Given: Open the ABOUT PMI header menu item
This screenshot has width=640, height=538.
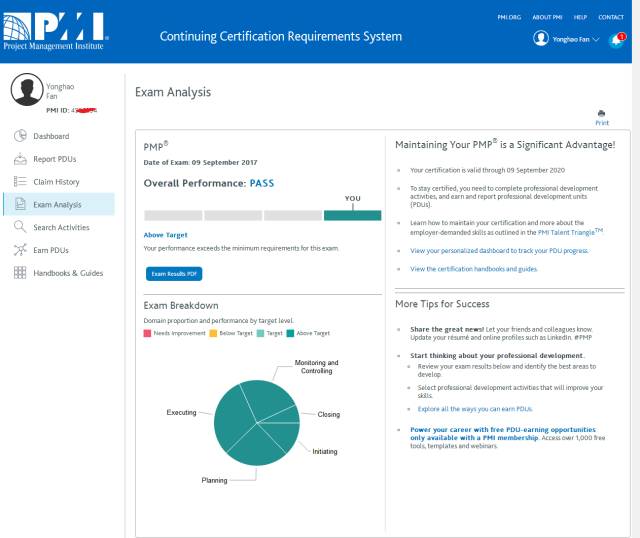Looking at the screenshot, I should [547, 17].
